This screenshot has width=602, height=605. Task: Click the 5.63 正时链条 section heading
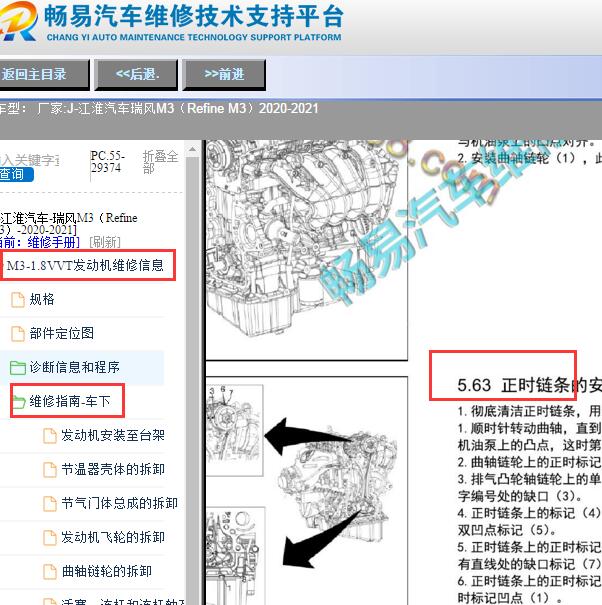(x=529, y=385)
